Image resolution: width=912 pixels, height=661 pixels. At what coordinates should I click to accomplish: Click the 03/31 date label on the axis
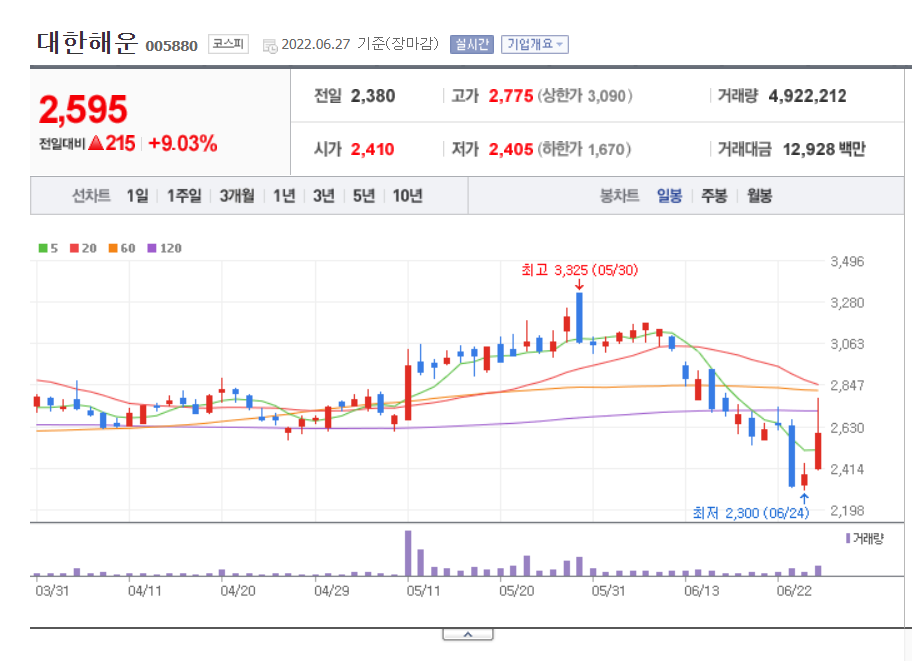tap(52, 591)
